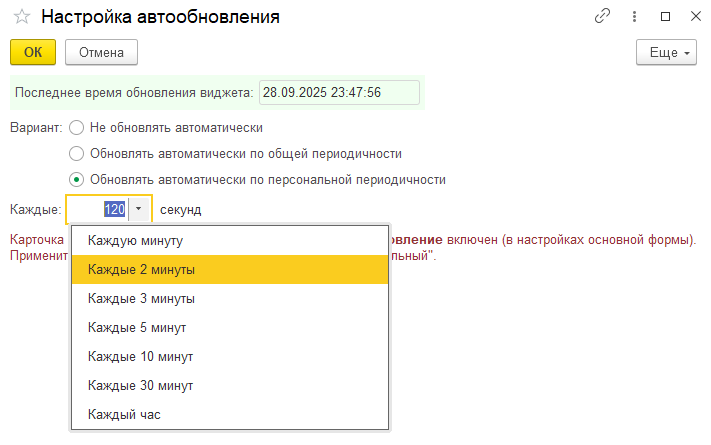Select "Не обновлять автоматически" option

[77, 128]
